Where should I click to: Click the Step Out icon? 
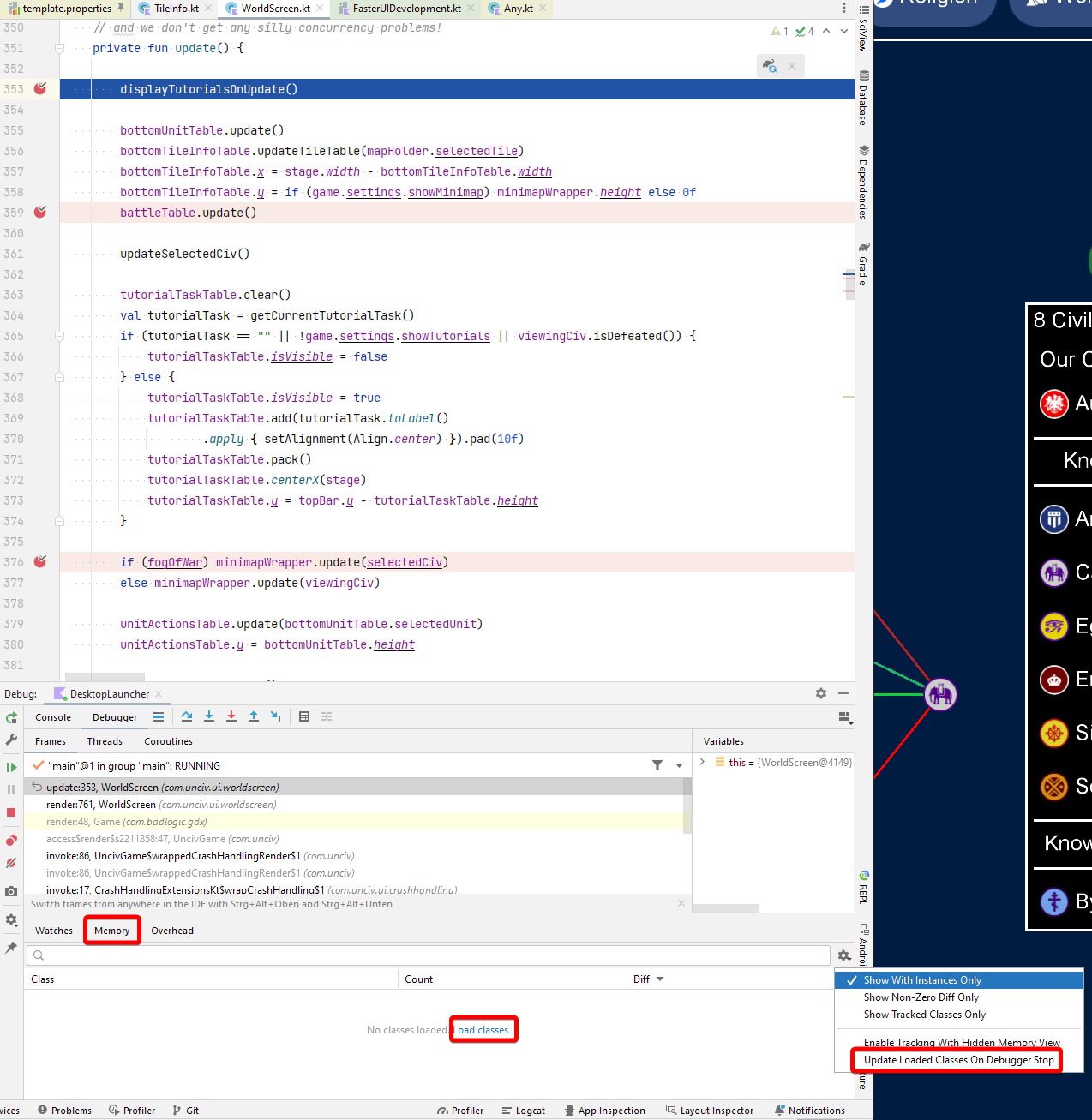254,716
